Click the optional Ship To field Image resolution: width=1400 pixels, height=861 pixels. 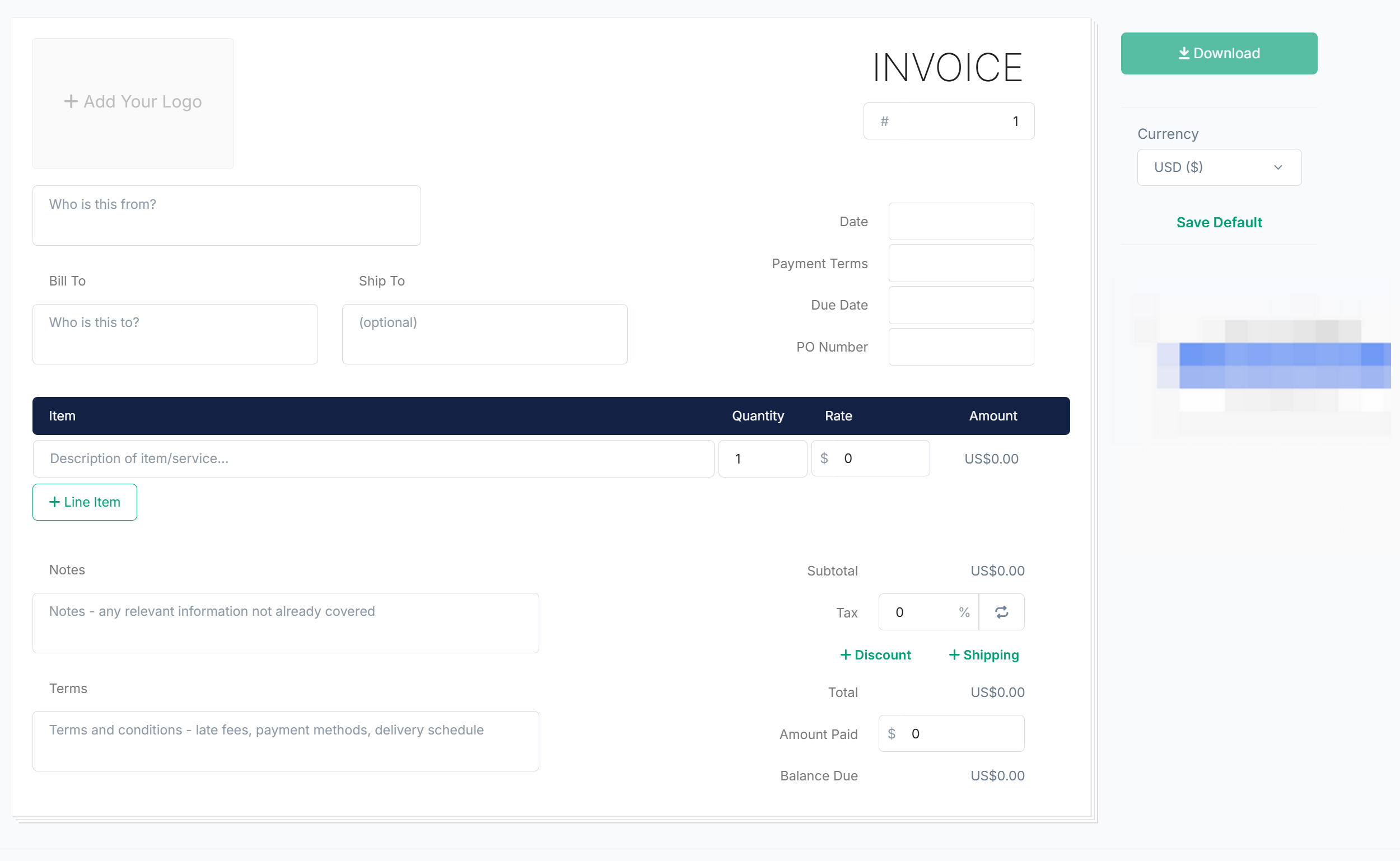(x=484, y=334)
